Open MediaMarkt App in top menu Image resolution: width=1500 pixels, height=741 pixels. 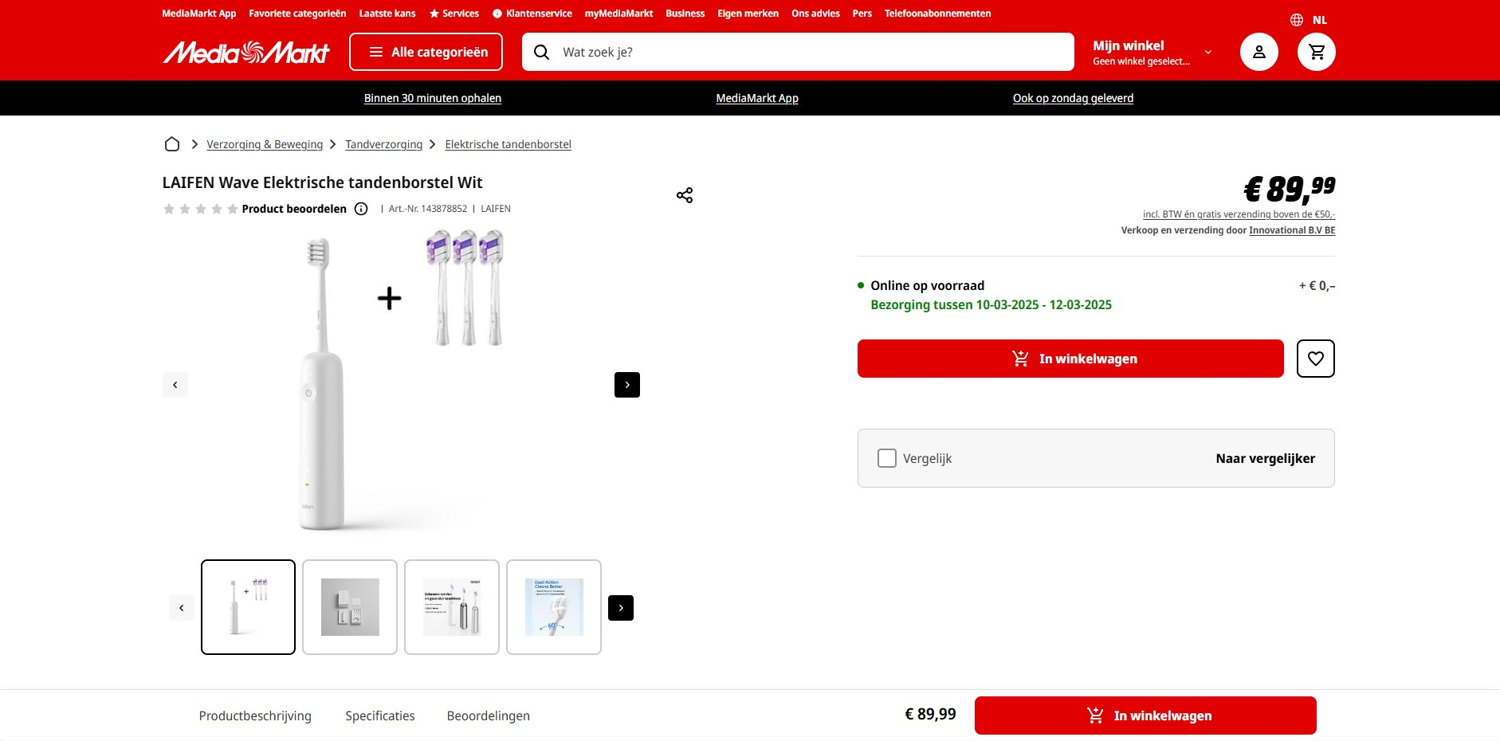(x=199, y=14)
